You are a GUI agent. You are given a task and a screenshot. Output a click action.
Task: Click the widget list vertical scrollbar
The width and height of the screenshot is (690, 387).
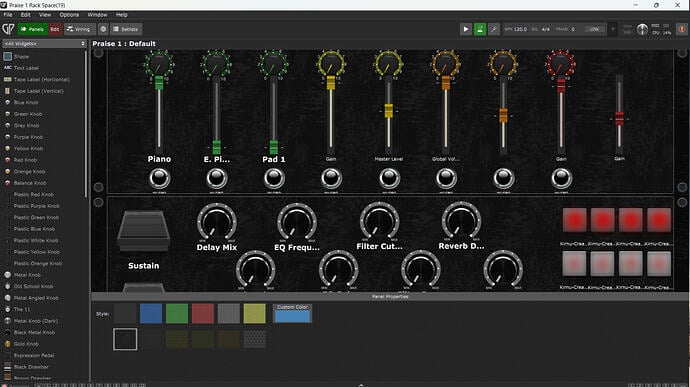(86, 123)
